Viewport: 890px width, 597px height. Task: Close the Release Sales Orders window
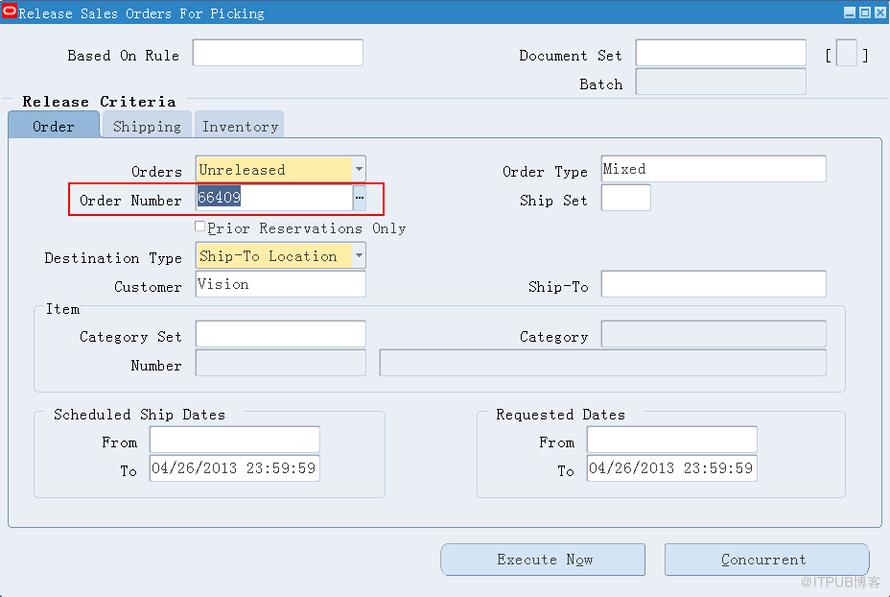click(x=880, y=12)
